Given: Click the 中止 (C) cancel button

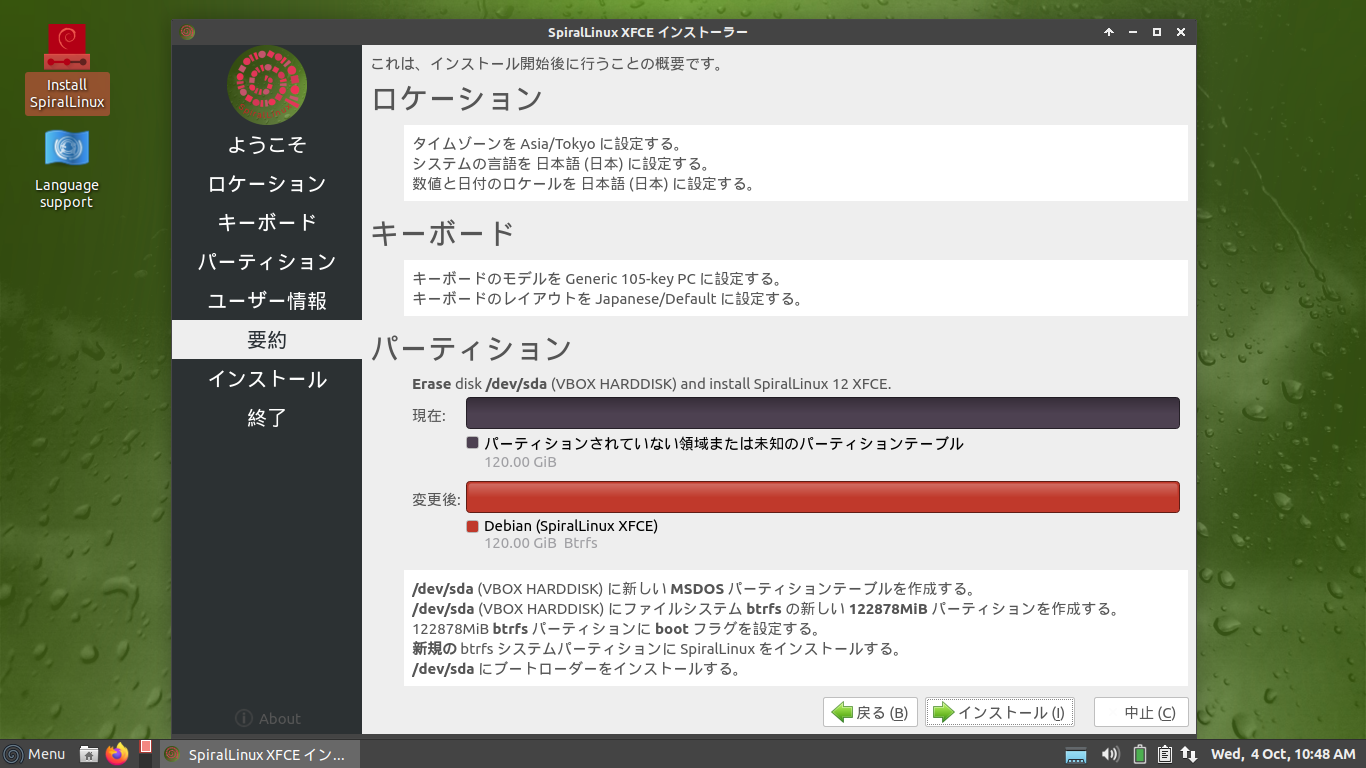Looking at the screenshot, I should coord(1141,712).
